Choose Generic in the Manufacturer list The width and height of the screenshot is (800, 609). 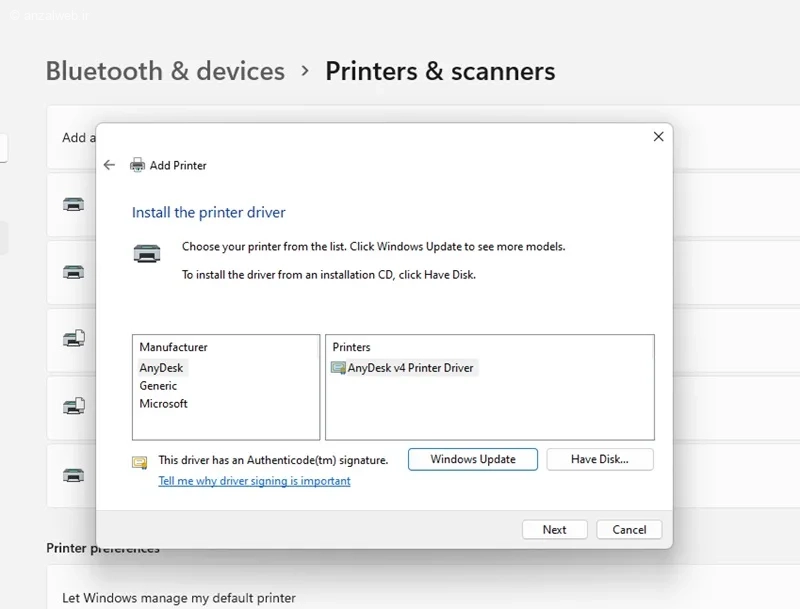pos(158,386)
